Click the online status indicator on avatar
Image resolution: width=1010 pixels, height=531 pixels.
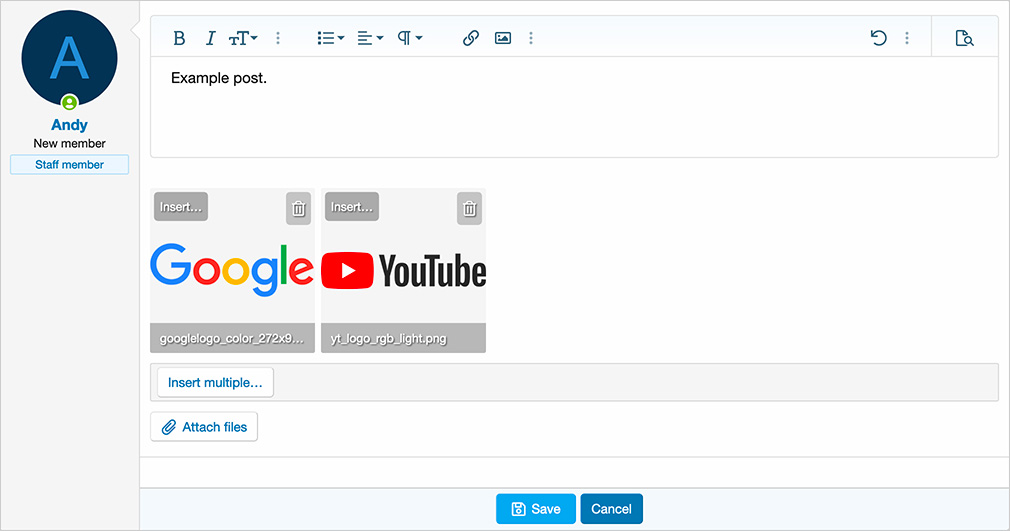[70, 102]
